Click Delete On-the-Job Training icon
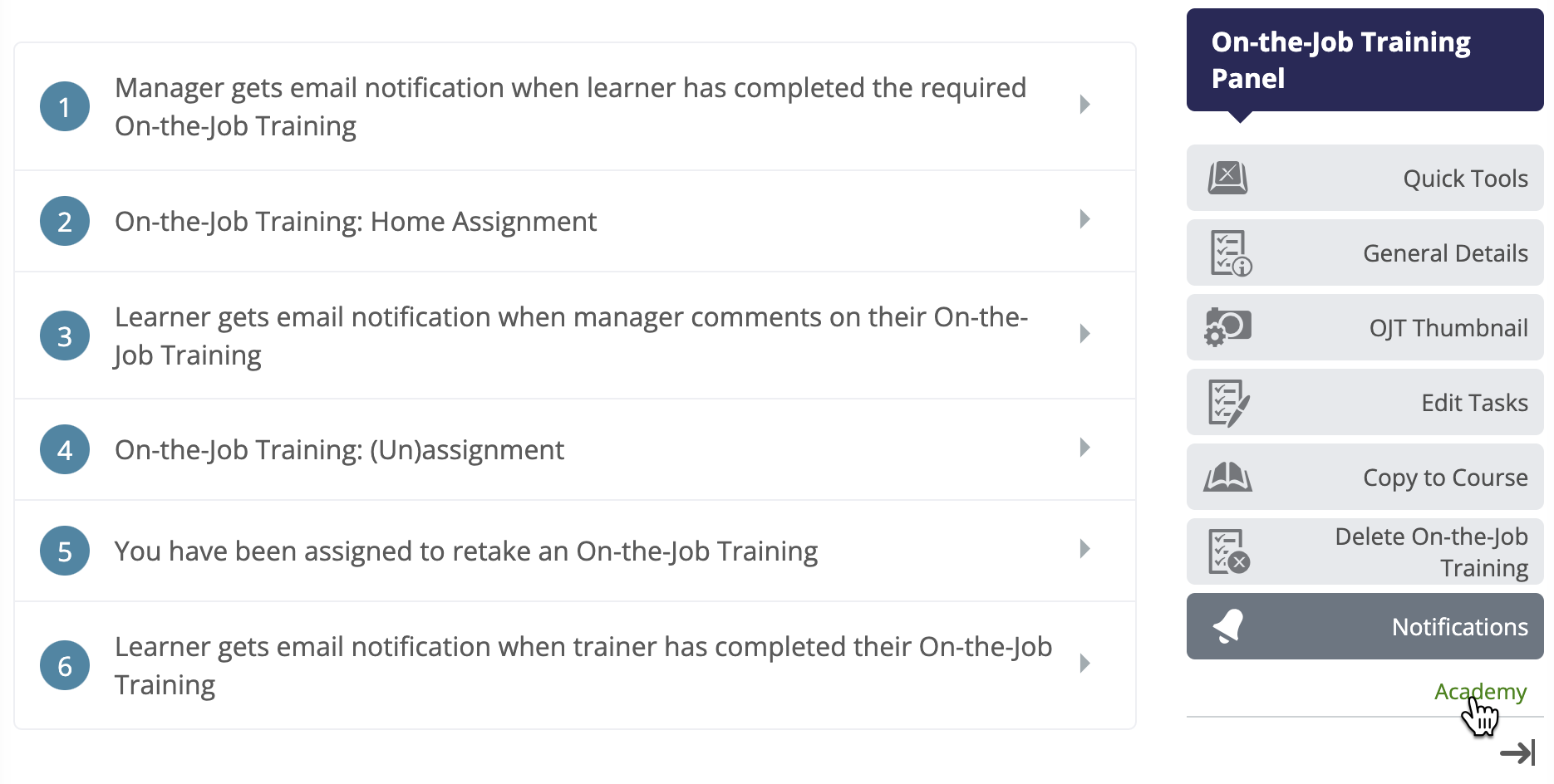 (1229, 551)
